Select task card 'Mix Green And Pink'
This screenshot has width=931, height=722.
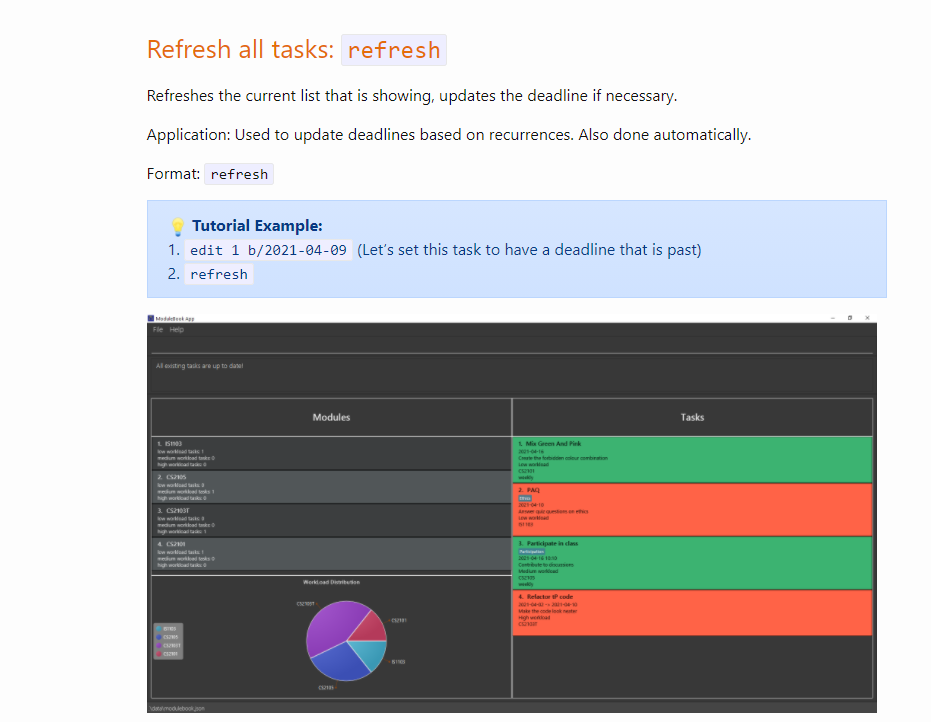click(692, 460)
